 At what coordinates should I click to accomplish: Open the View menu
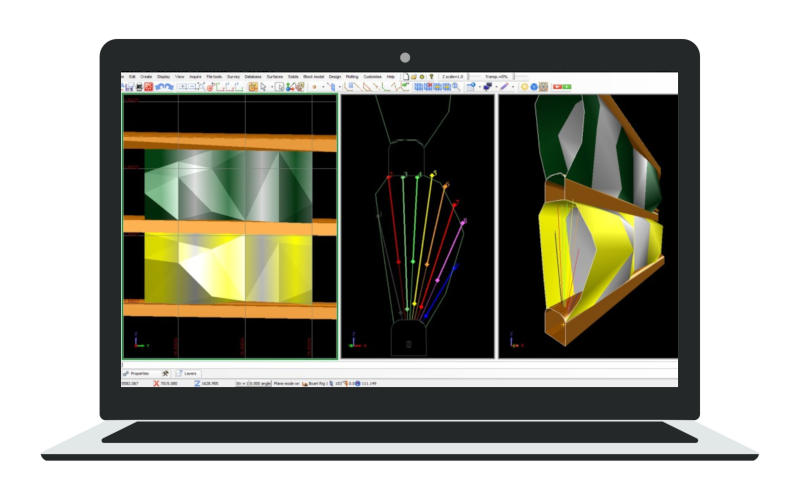point(180,77)
